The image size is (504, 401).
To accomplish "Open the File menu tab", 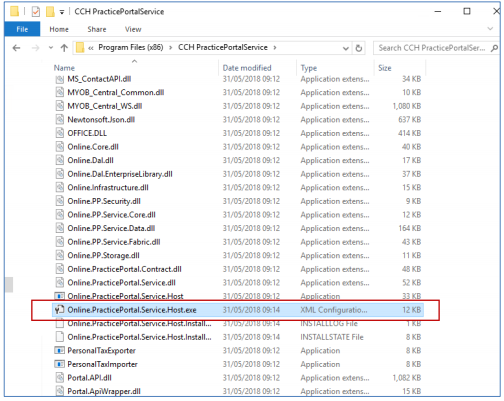I will [x=22, y=29].
